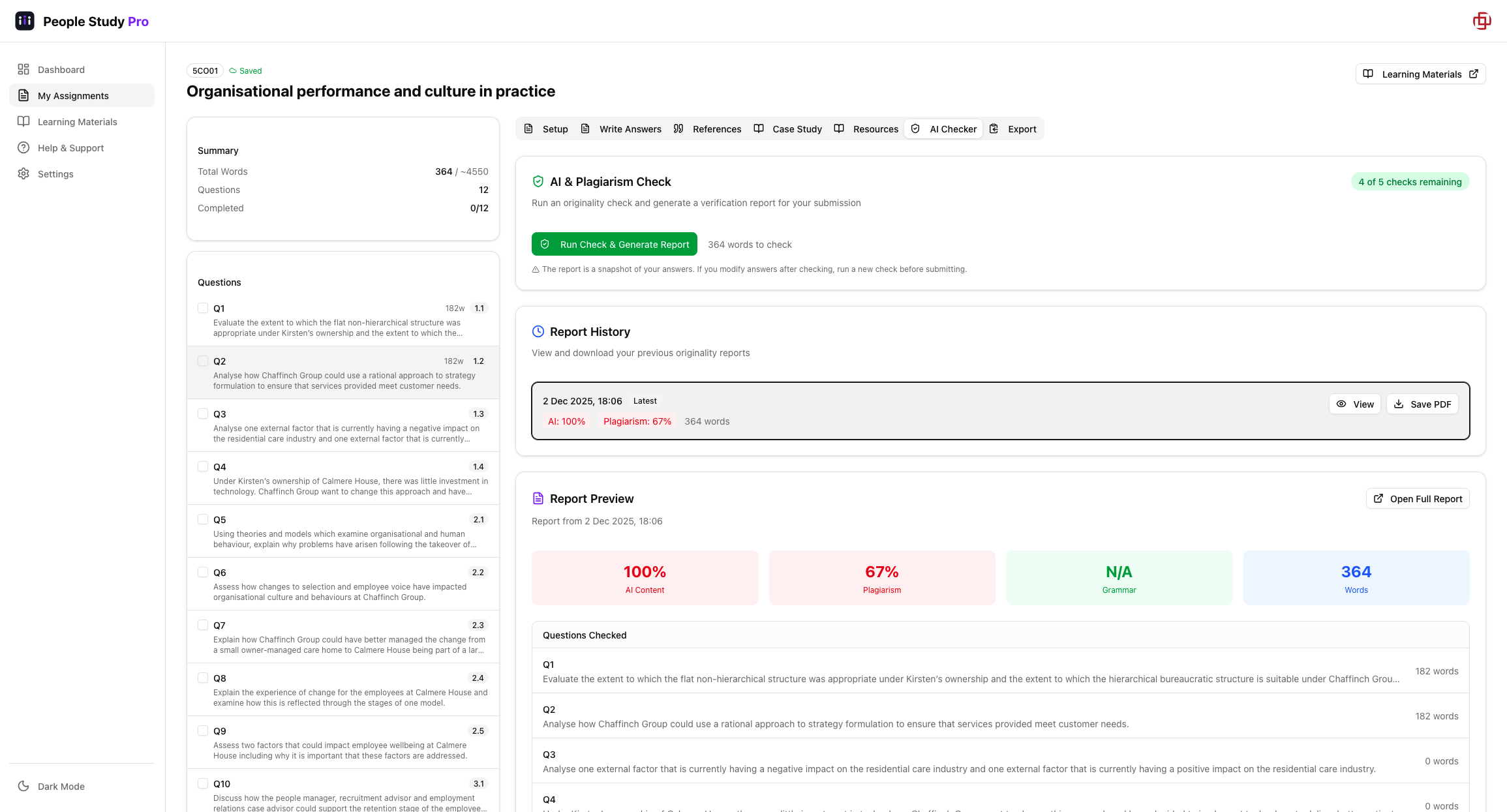Switch to the Write Answers tab
This screenshot has width=1507, height=812.
coord(621,128)
